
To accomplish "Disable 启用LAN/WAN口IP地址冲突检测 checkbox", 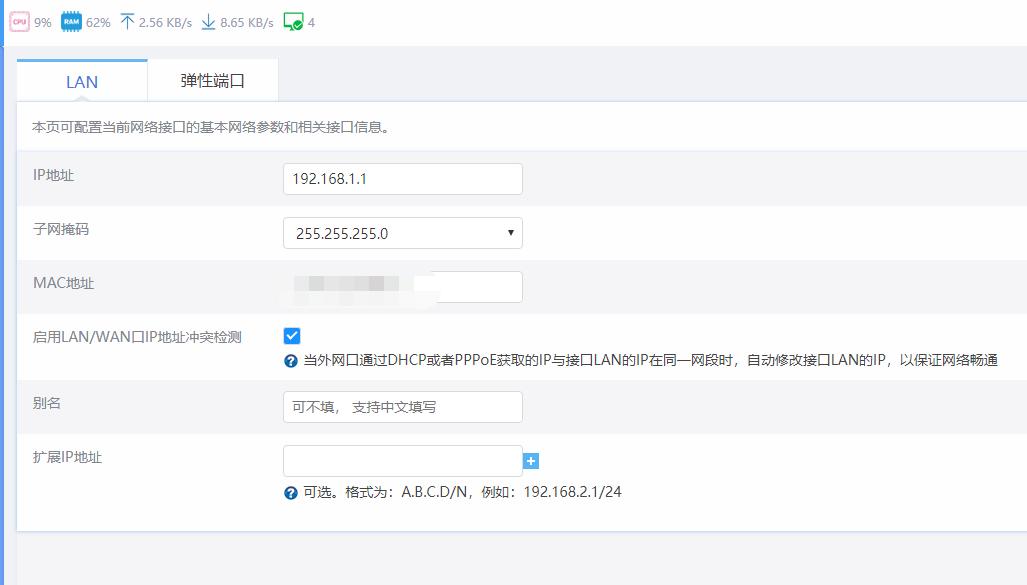I will (290, 336).
